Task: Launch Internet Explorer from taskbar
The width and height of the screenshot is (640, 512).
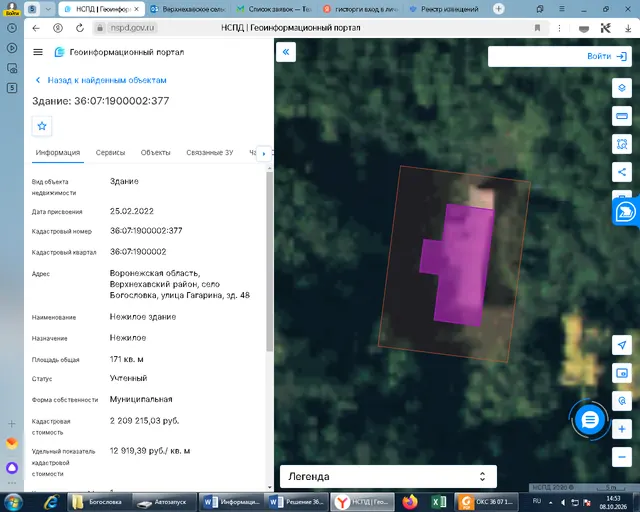Action: (x=51, y=502)
